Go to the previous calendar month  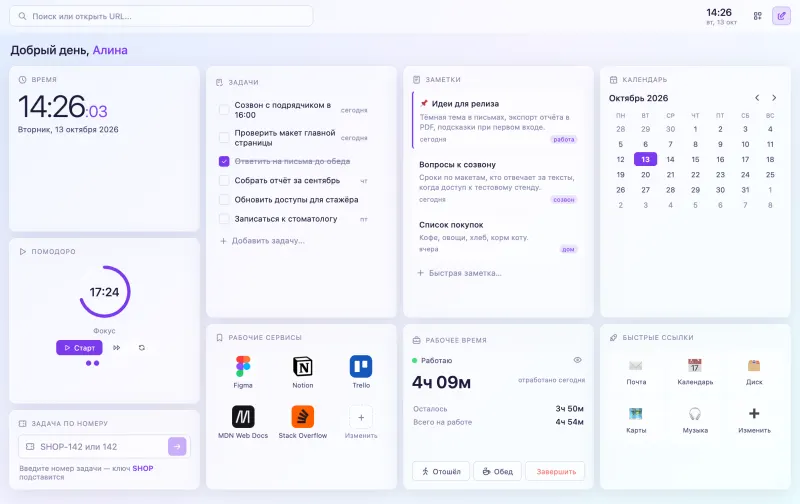tap(757, 98)
